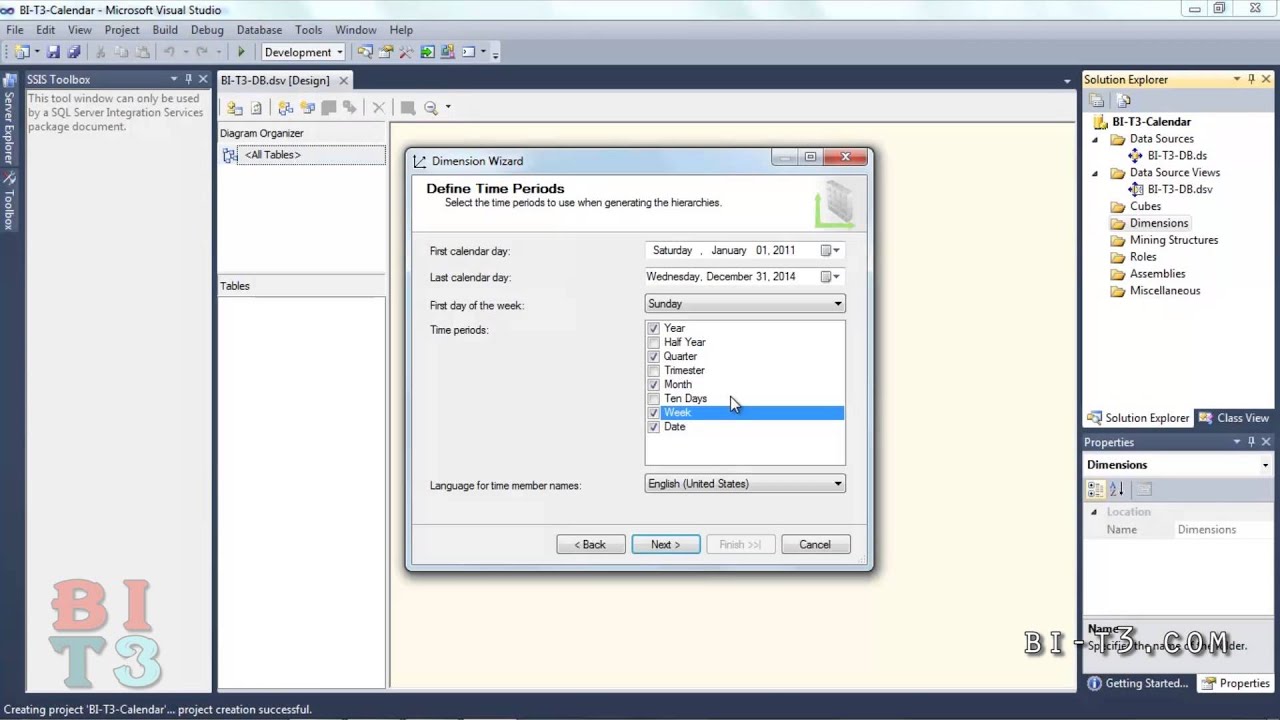Click the New Diagram icon in DSV toolbar
Viewport: 1280px width, 720px height.
[286, 108]
